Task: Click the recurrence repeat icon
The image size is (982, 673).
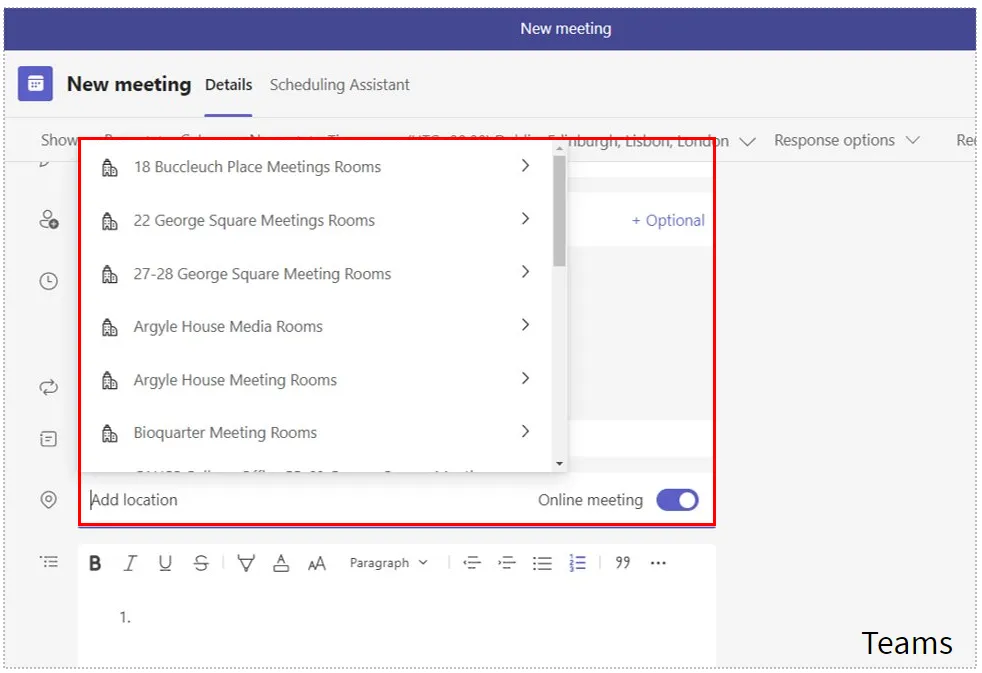Action: coord(48,387)
